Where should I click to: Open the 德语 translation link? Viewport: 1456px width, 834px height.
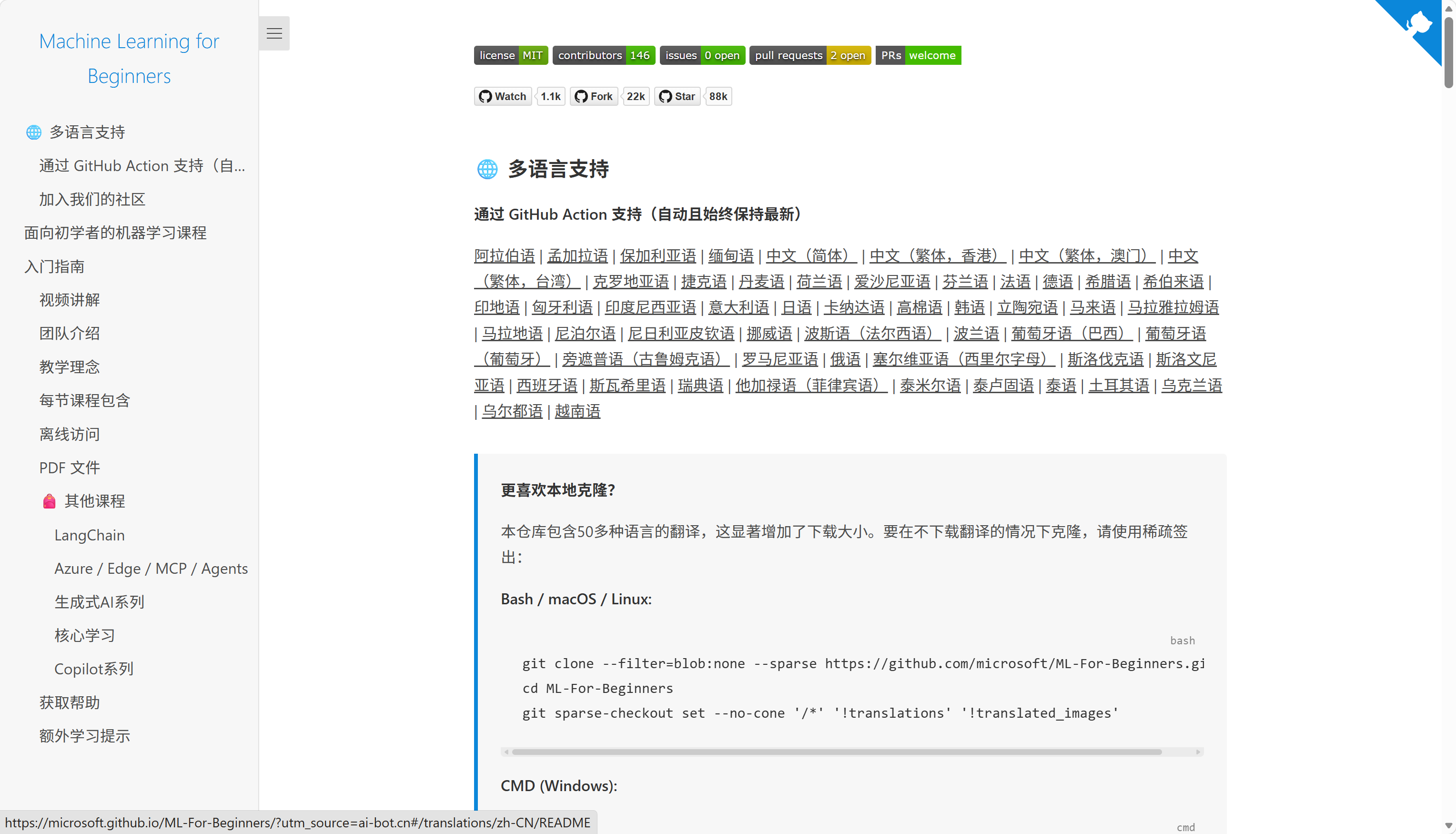1058,281
